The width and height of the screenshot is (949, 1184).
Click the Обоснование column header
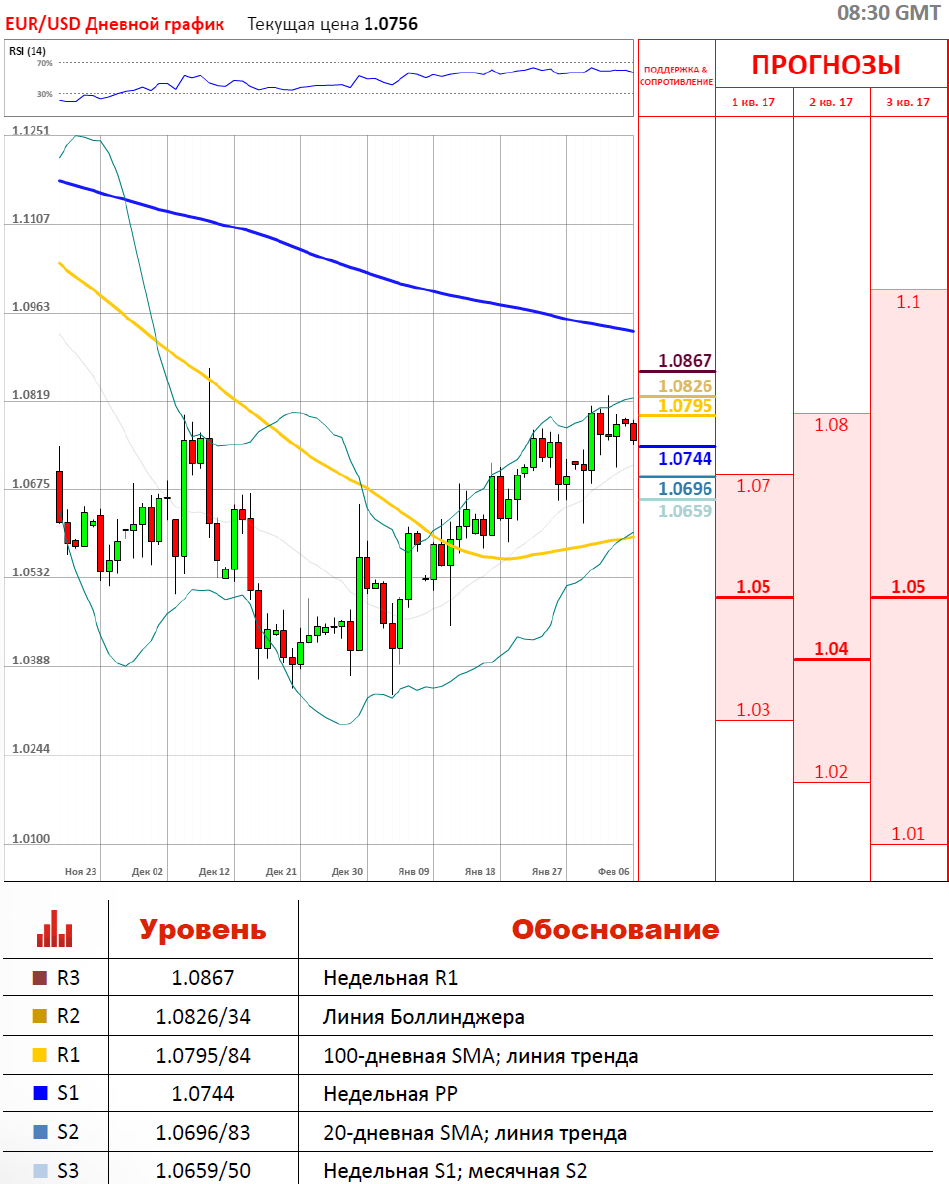tap(615, 929)
